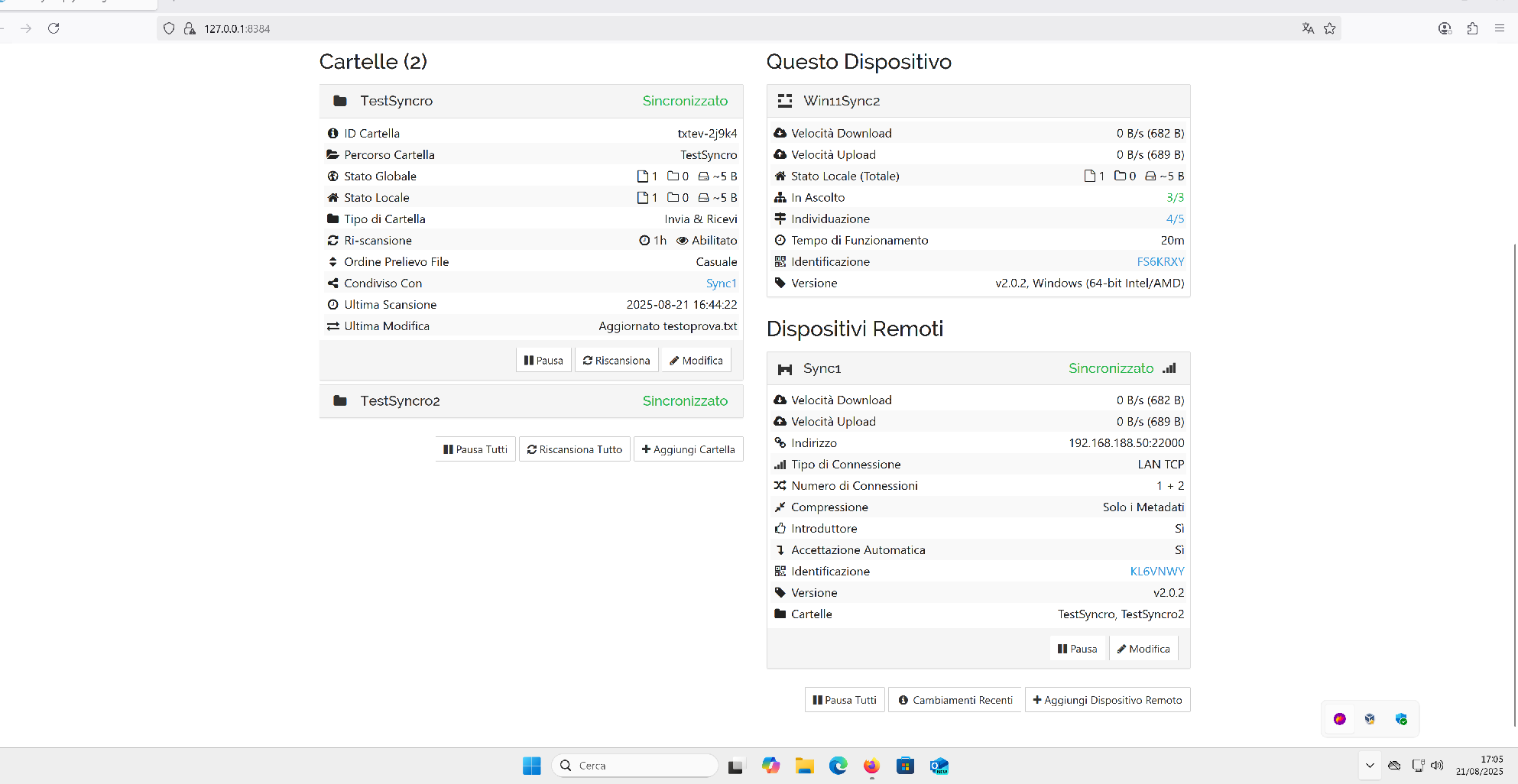Open File Explorer from the taskbar

[804, 766]
